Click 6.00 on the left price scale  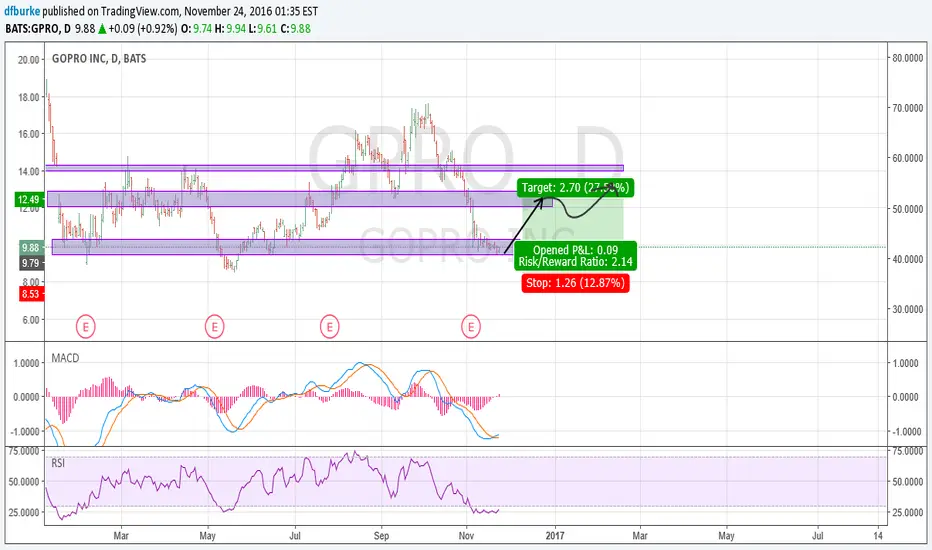click(31, 319)
